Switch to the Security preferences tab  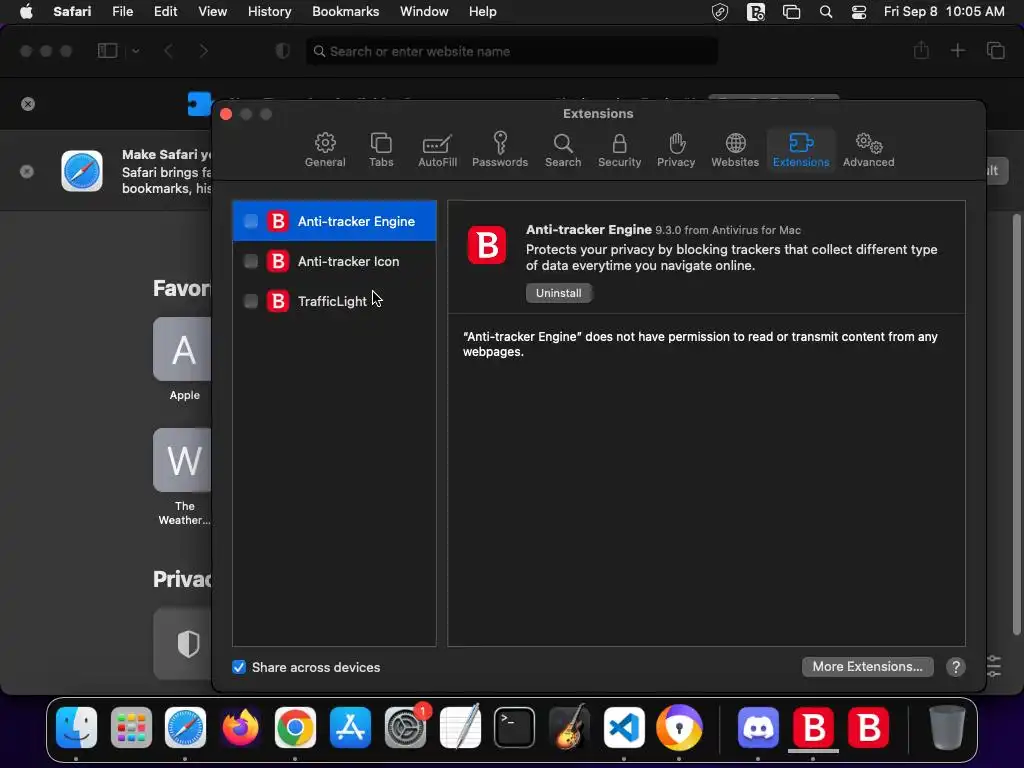pyautogui.click(x=619, y=150)
